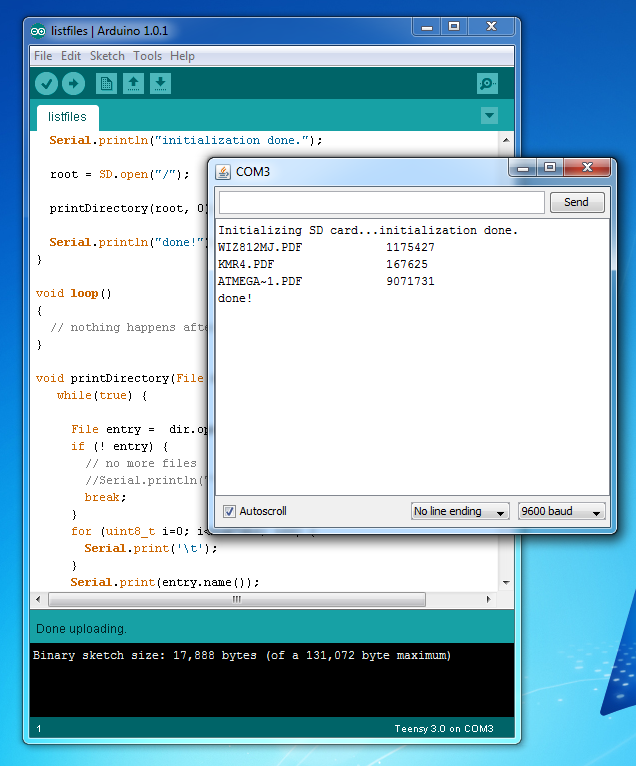Click the 167625 file size value
Viewport: 636px width, 766px height.
[407, 265]
